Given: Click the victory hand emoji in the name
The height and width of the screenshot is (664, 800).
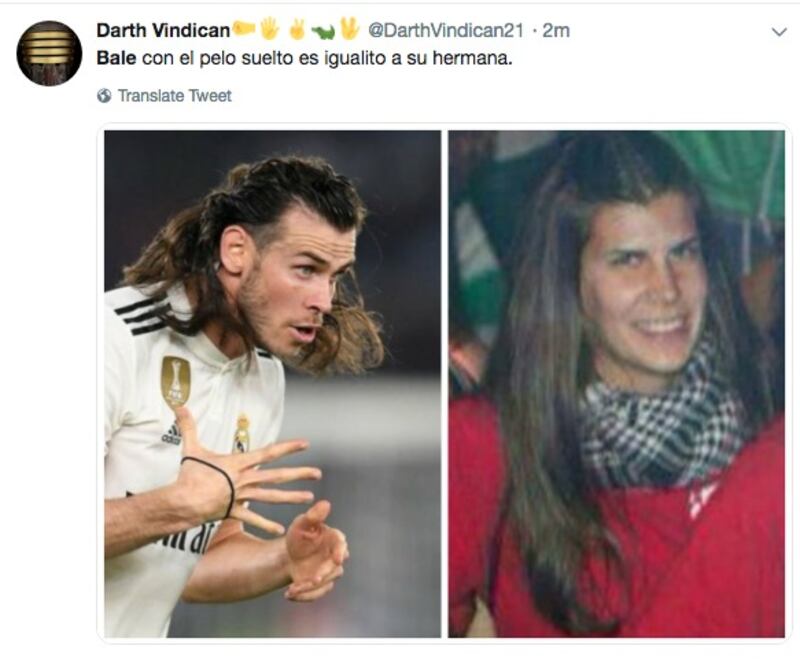Looking at the screenshot, I should click(296, 29).
